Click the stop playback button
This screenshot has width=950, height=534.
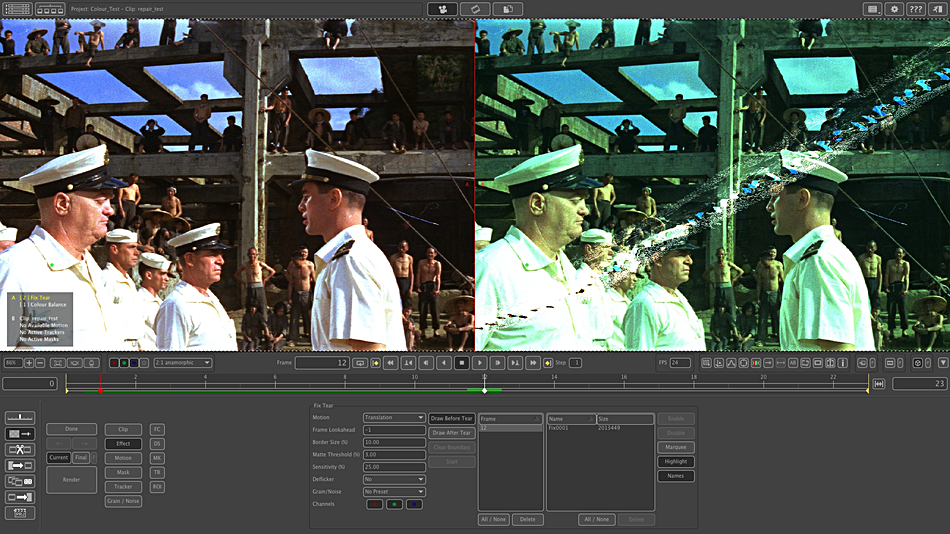tap(462, 363)
